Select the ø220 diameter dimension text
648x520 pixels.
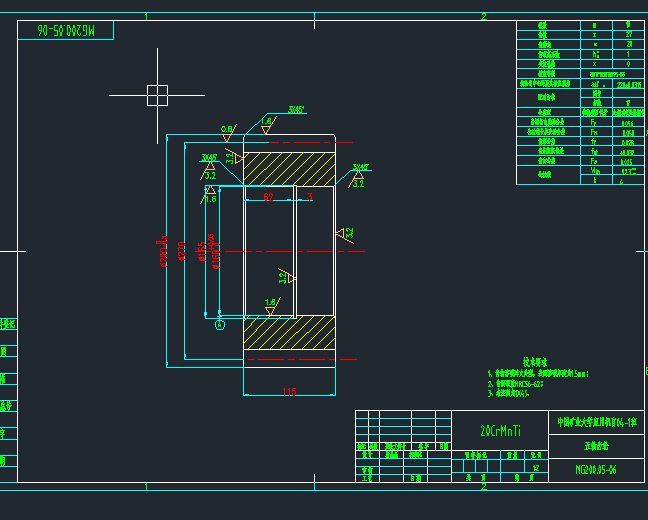181,251
